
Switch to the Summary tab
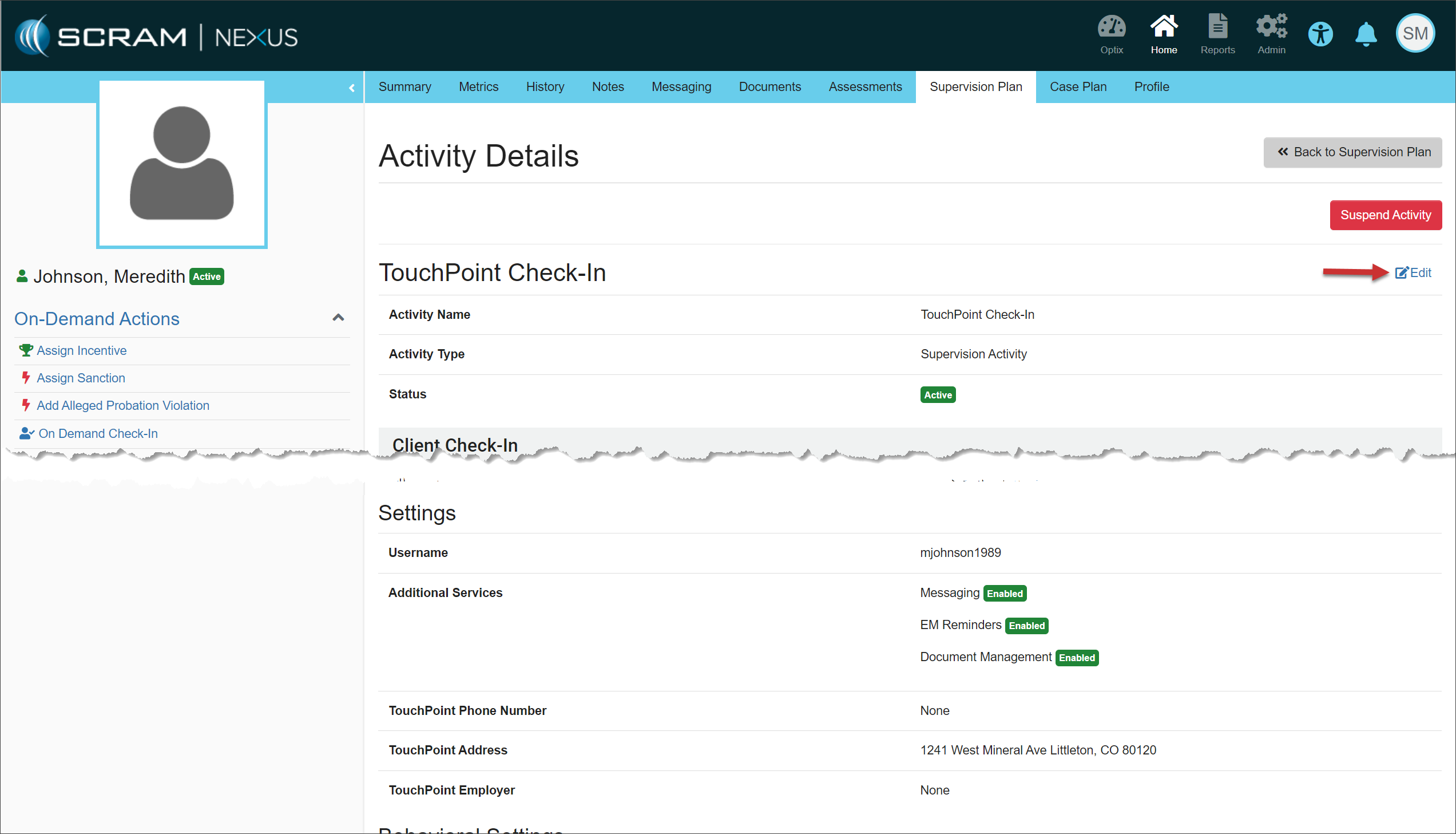404,87
